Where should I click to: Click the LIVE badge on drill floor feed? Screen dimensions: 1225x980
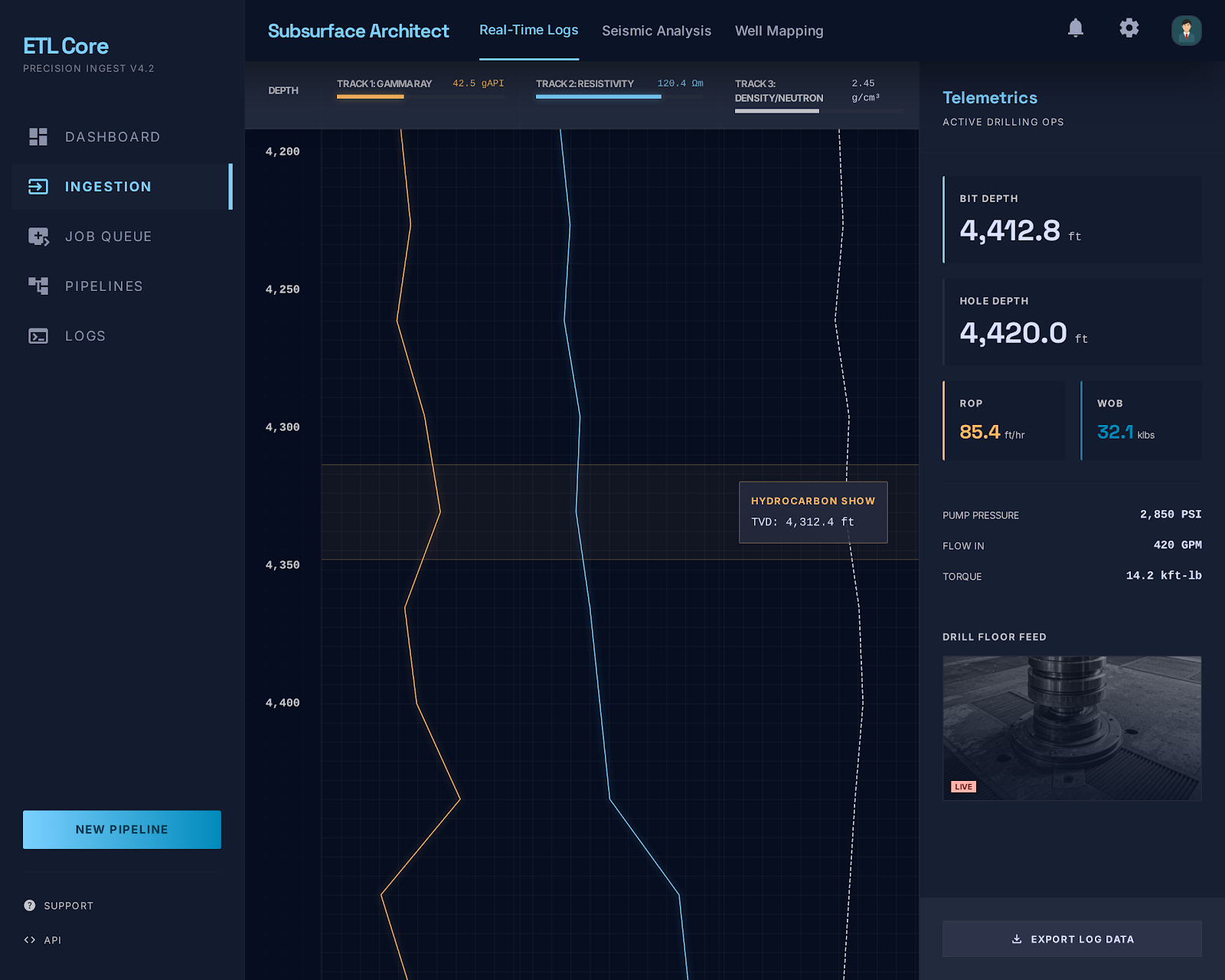[x=963, y=786]
